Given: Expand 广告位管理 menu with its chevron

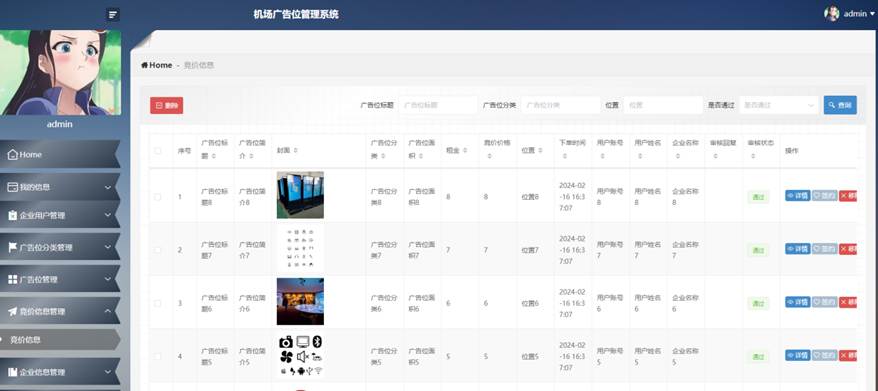Looking at the screenshot, I should coord(108,279).
